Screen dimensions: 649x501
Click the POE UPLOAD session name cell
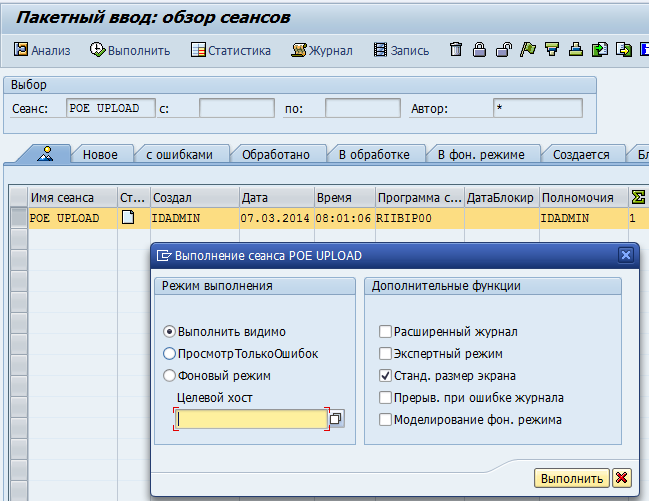(73, 218)
